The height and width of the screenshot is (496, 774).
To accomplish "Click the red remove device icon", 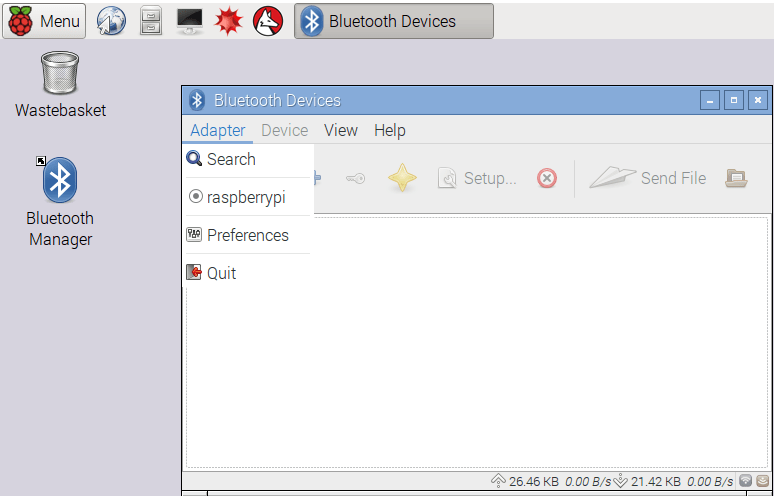I will pyautogui.click(x=547, y=178).
